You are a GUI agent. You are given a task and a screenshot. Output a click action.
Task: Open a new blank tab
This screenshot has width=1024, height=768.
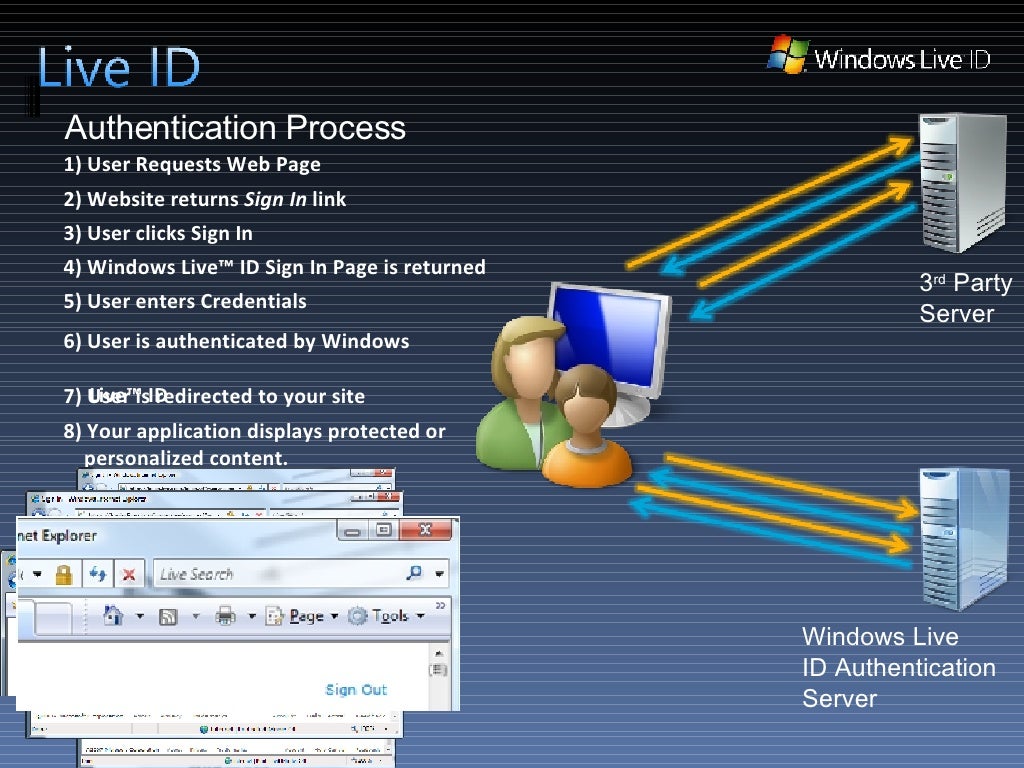pos(52,618)
